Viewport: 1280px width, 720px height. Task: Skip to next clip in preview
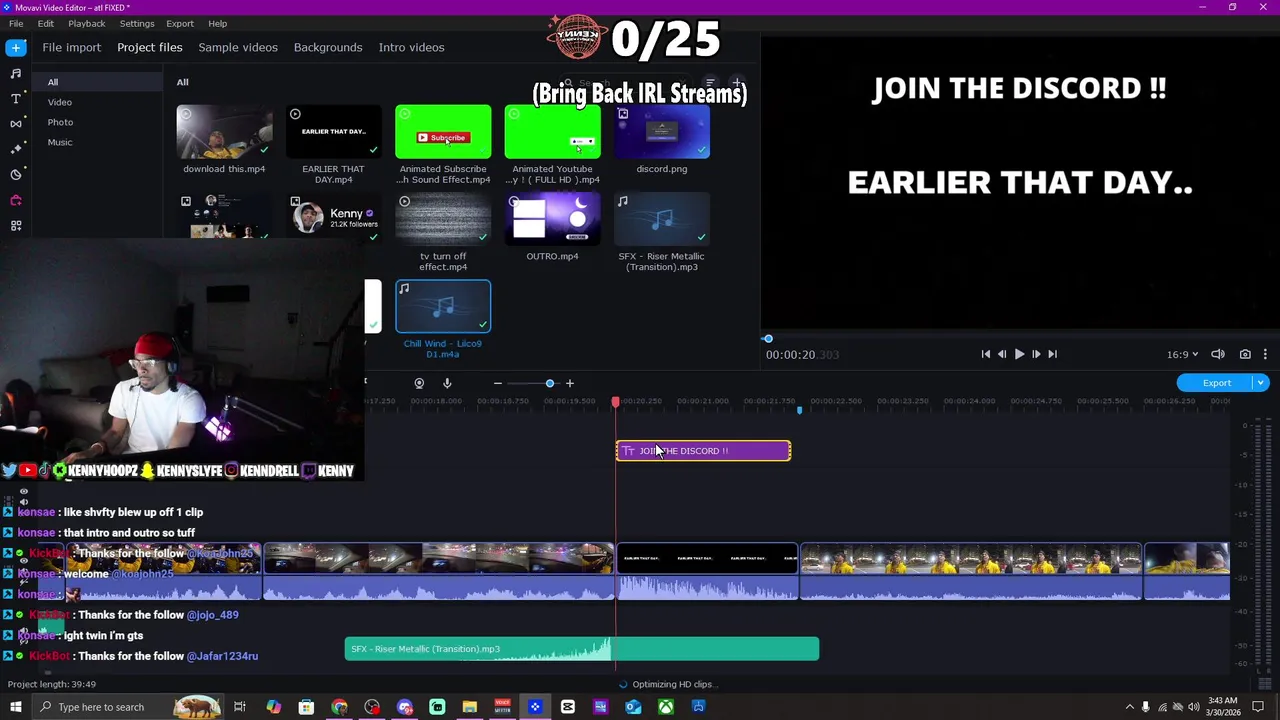point(1052,354)
